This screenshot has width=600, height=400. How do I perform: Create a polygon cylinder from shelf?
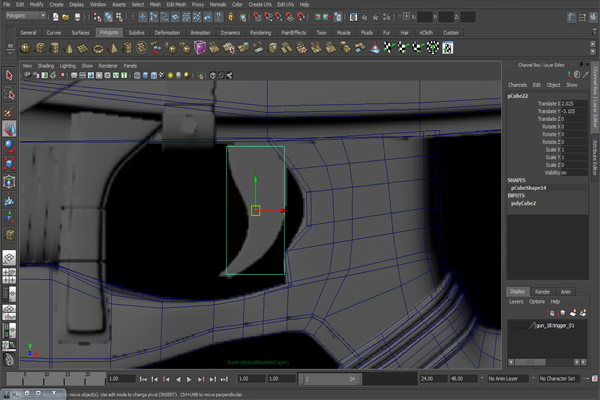(x=55, y=48)
